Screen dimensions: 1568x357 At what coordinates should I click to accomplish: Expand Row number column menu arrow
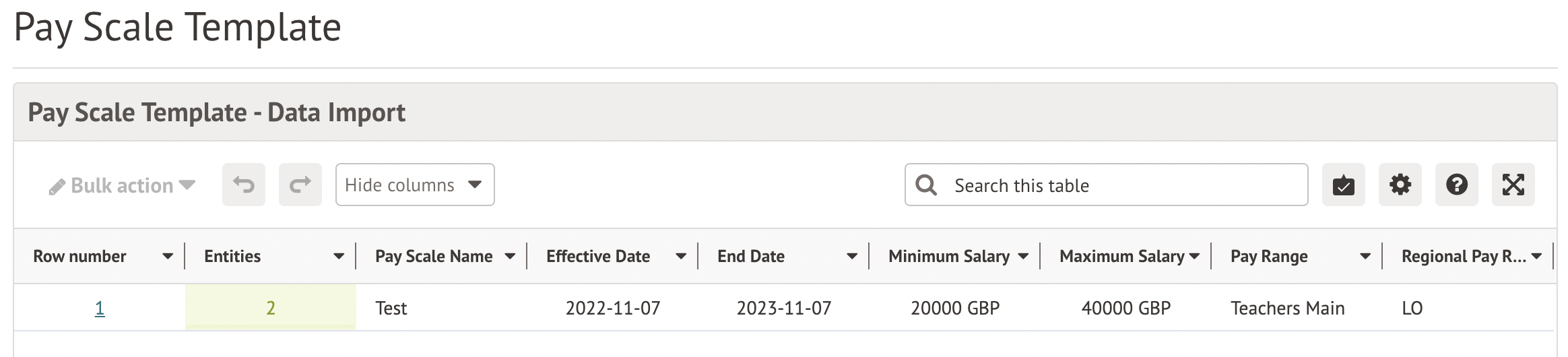168,257
